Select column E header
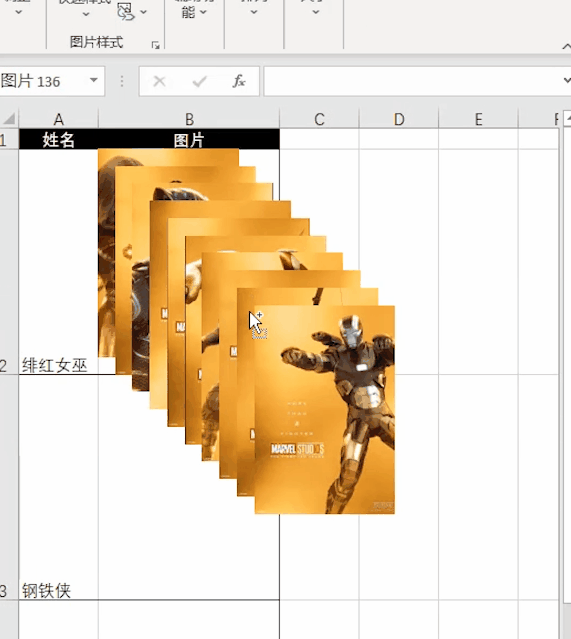This screenshot has height=639, width=571. click(x=478, y=119)
